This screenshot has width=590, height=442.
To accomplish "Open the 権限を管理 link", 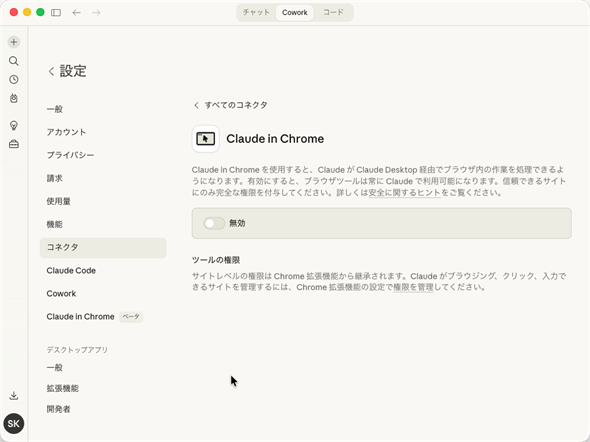I will (x=413, y=287).
